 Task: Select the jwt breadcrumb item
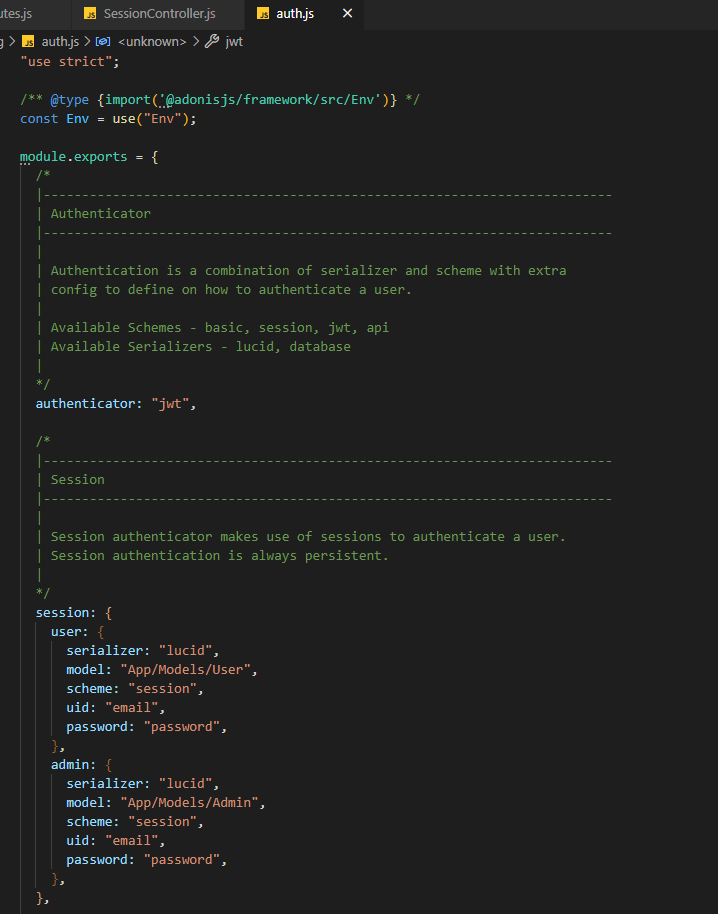point(234,41)
